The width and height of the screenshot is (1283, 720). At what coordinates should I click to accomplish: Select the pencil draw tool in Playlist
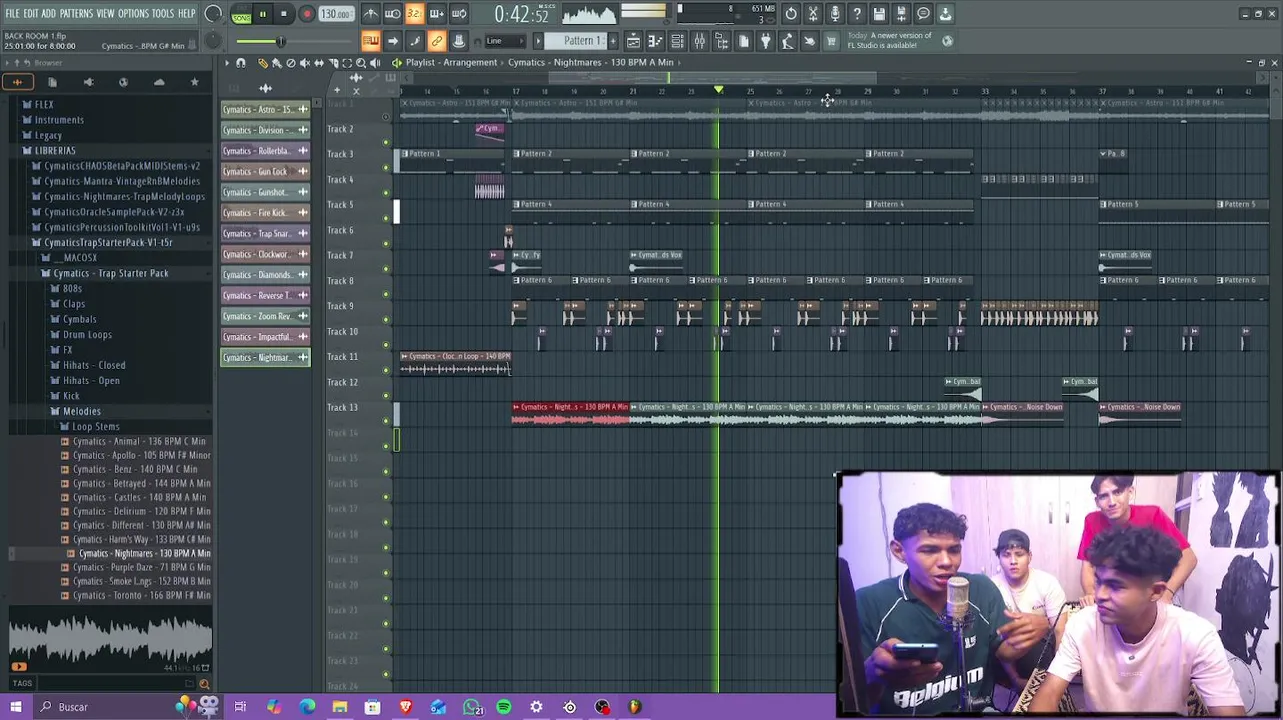click(x=263, y=63)
